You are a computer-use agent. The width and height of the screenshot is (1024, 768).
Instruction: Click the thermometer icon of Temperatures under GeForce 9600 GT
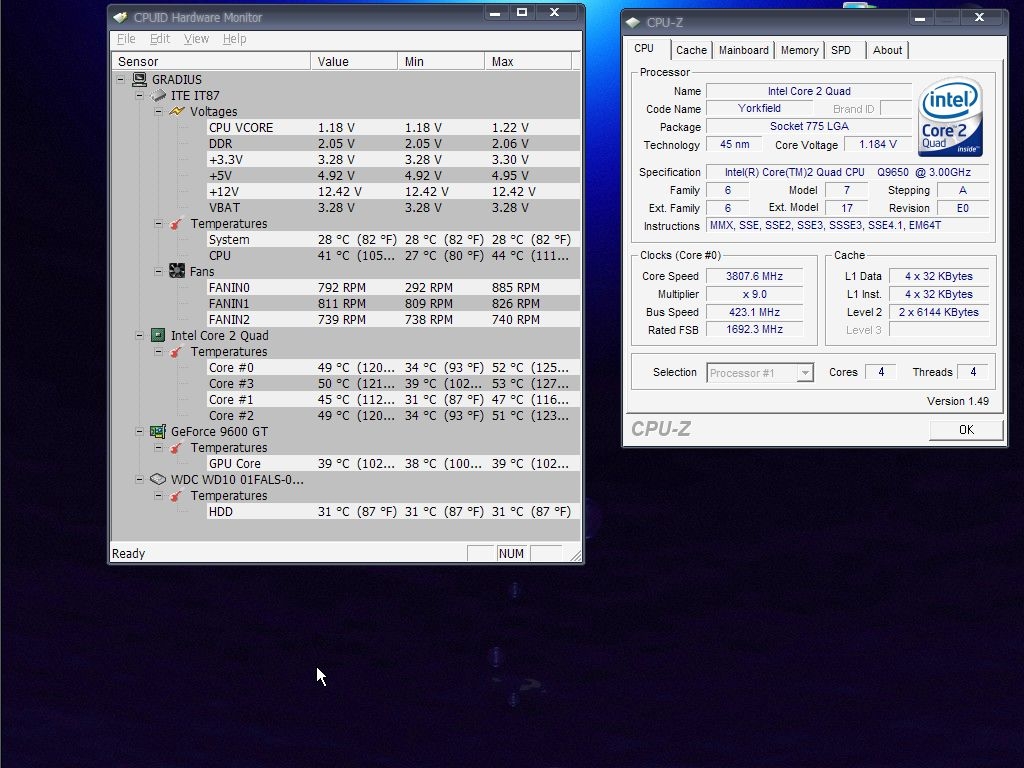pos(177,447)
